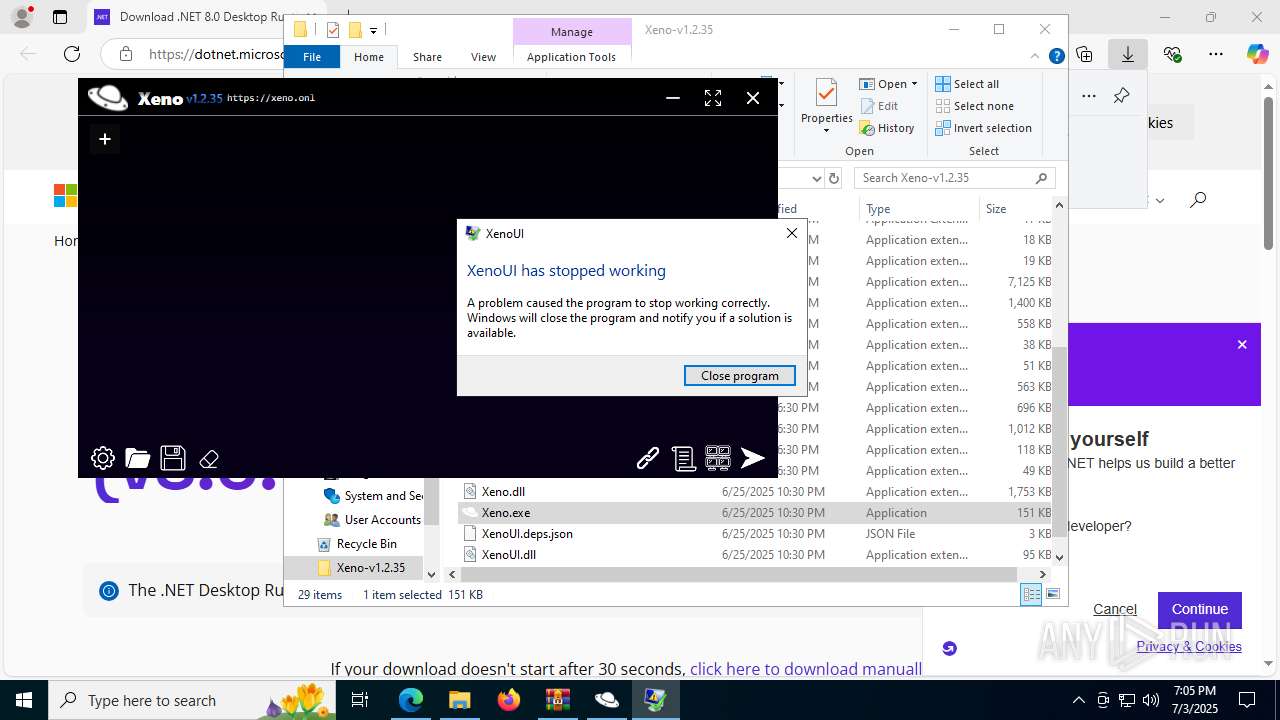
Task: Clear editor with the Xeno eraser icon
Action: coord(209,459)
